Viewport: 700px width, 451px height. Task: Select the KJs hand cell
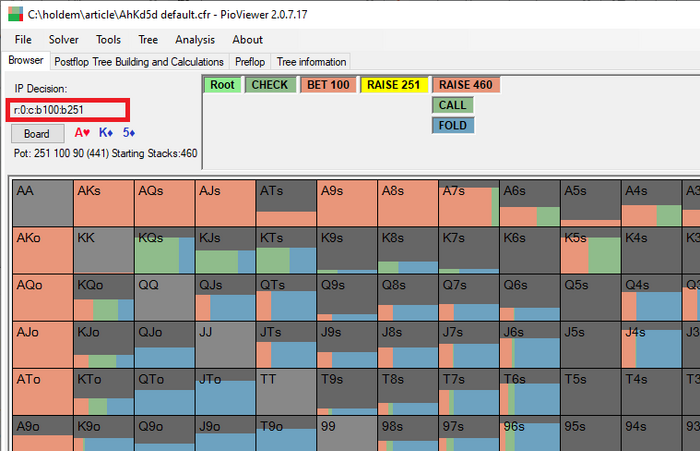pos(225,251)
